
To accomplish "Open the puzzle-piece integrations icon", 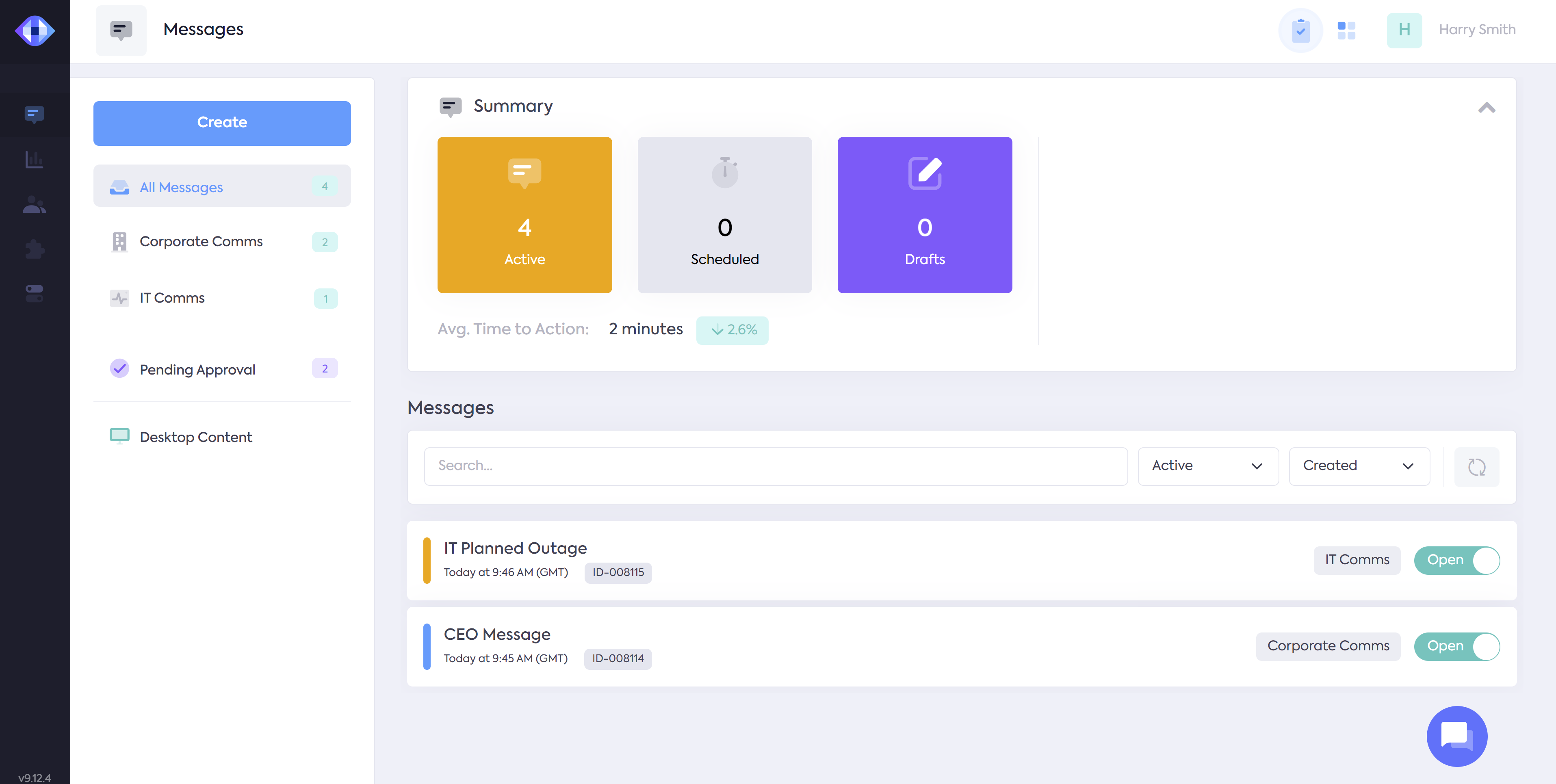I will tap(35, 249).
